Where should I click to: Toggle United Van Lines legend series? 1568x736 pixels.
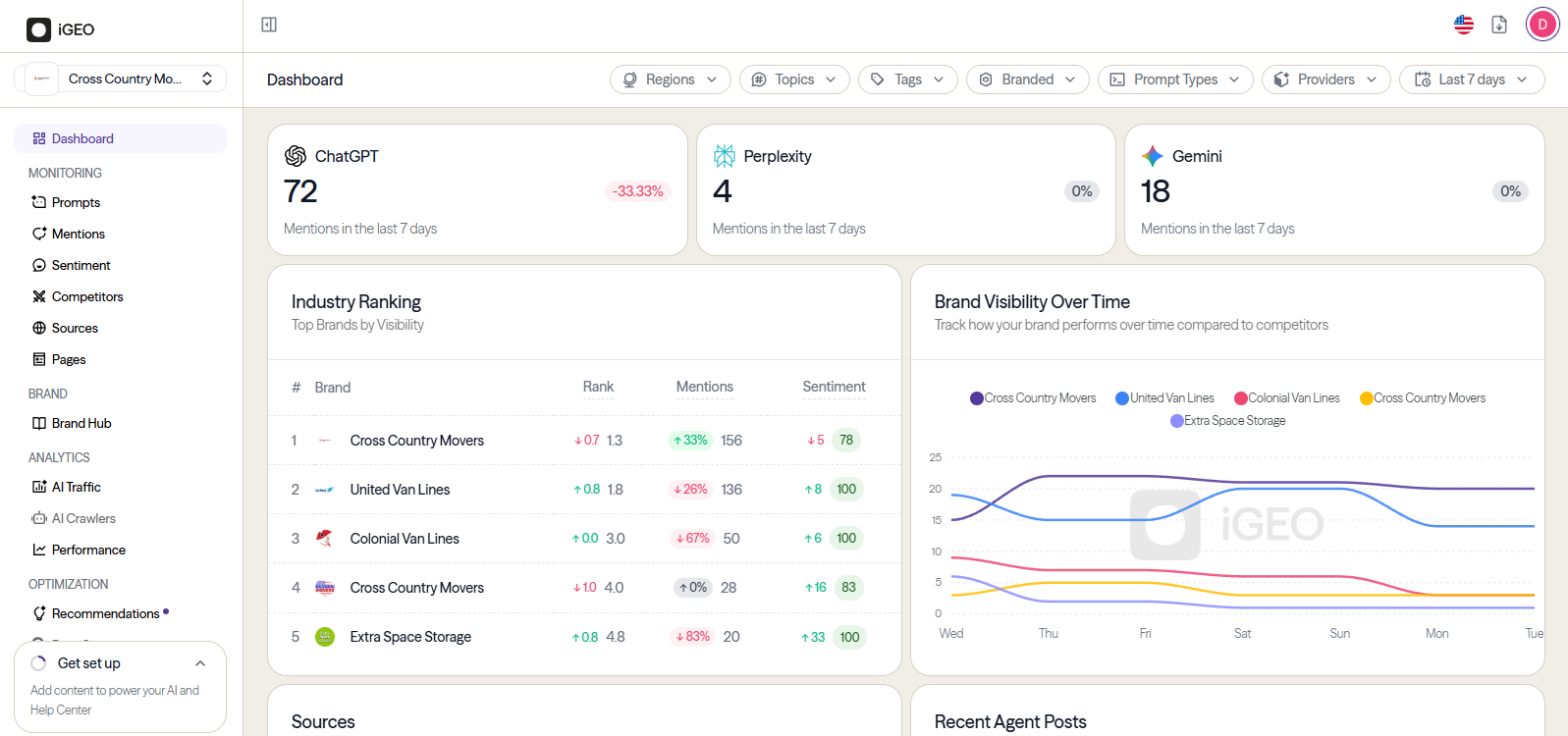coord(1164,397)
